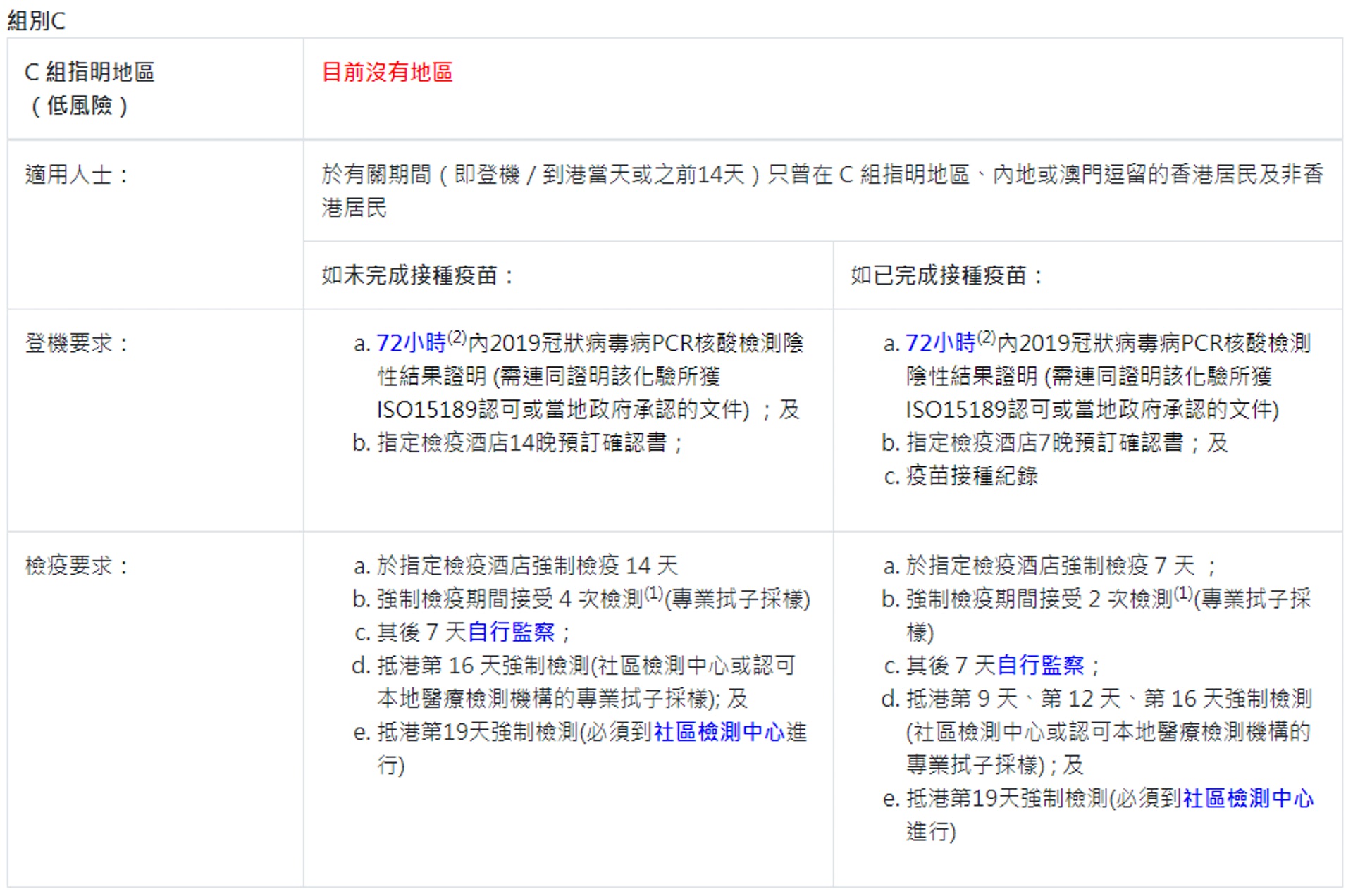Click the 登機要求 row label
Viewport: 1353px width, 896px height.
[x=76, y=343]
